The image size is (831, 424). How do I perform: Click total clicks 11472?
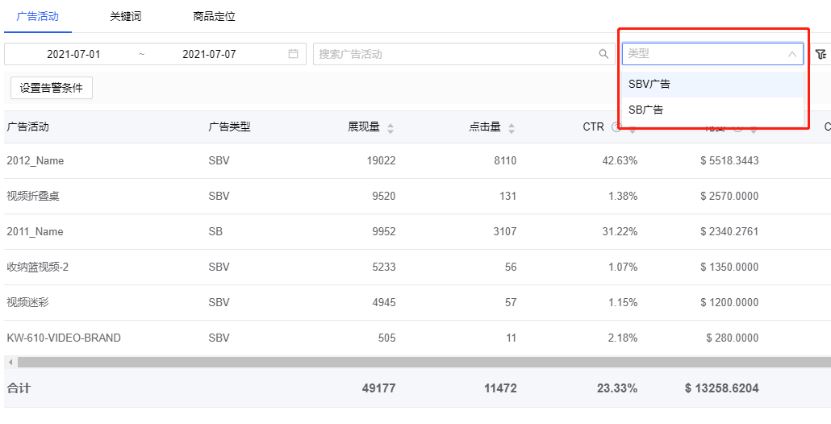500,388
